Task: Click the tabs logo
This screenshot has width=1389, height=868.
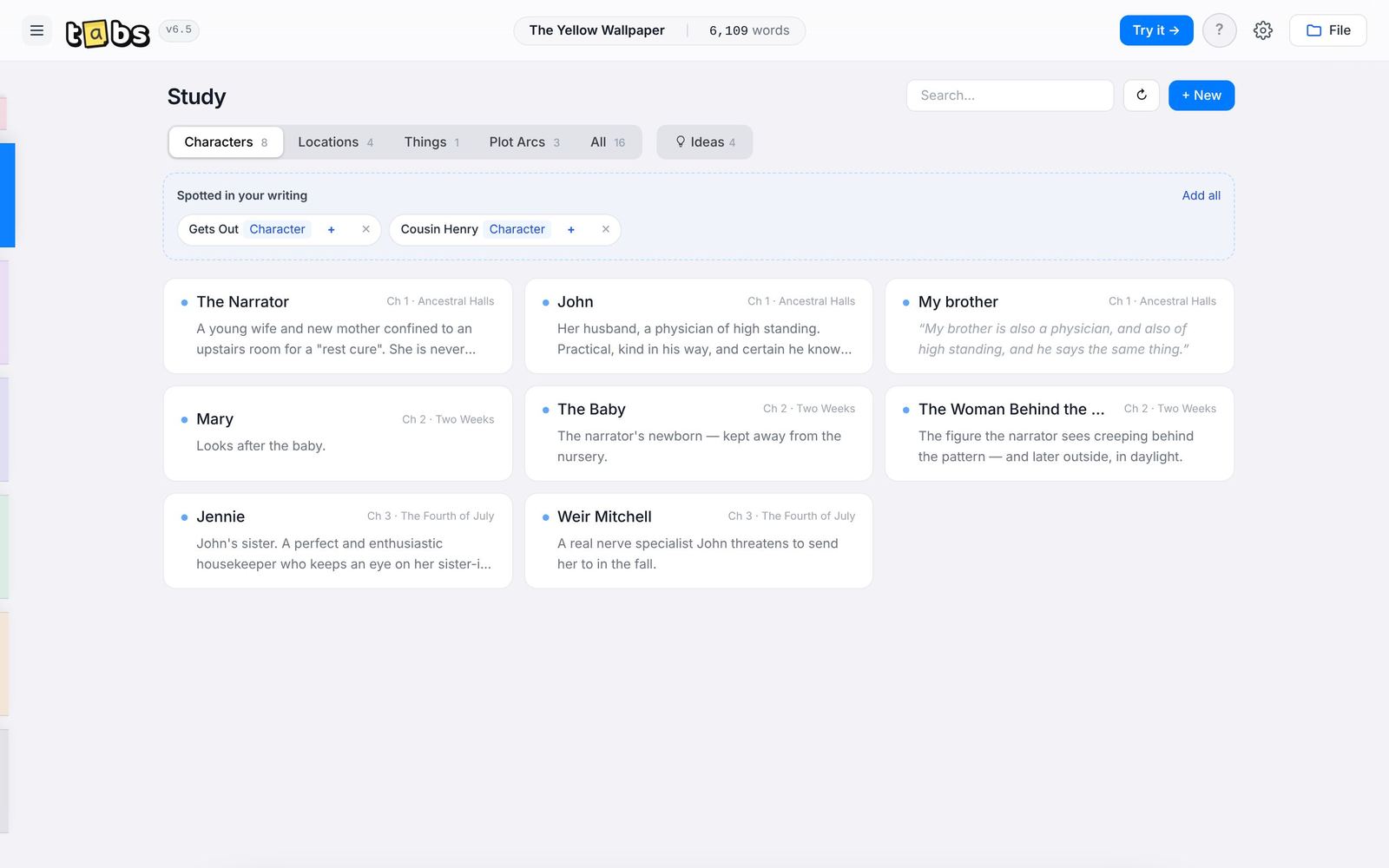Action: pos(108,32)
